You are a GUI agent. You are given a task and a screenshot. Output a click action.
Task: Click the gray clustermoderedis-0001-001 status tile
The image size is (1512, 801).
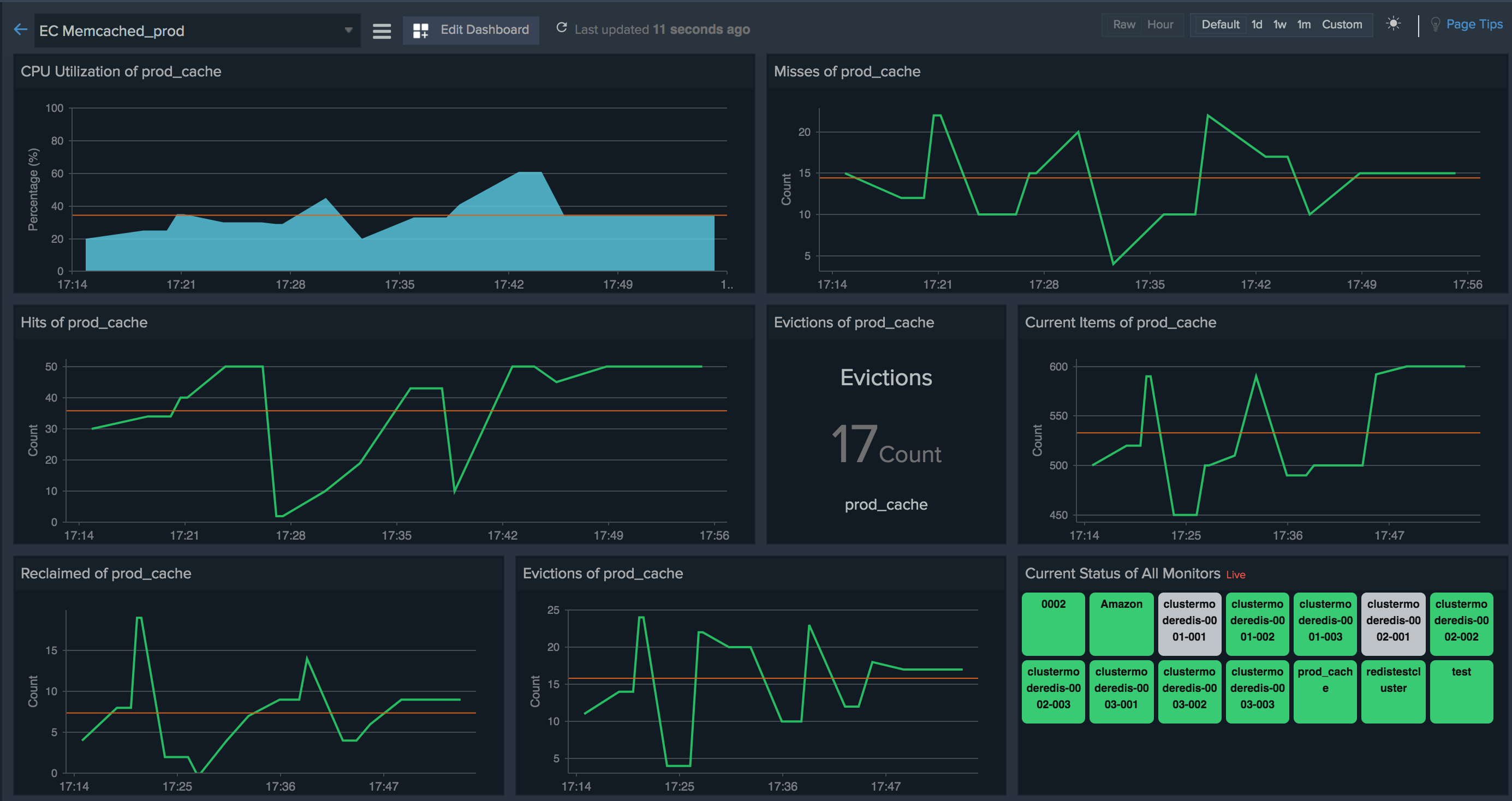point(1189,623)
